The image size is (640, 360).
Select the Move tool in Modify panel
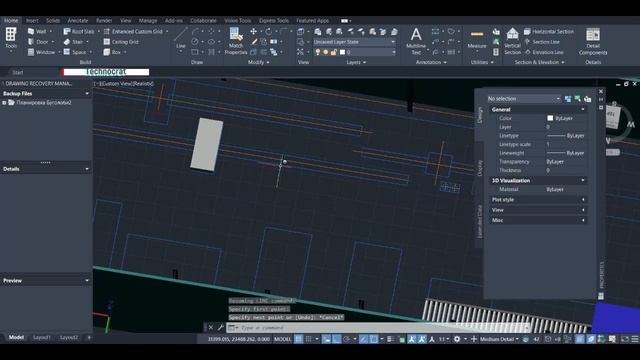tap(253, 31)
